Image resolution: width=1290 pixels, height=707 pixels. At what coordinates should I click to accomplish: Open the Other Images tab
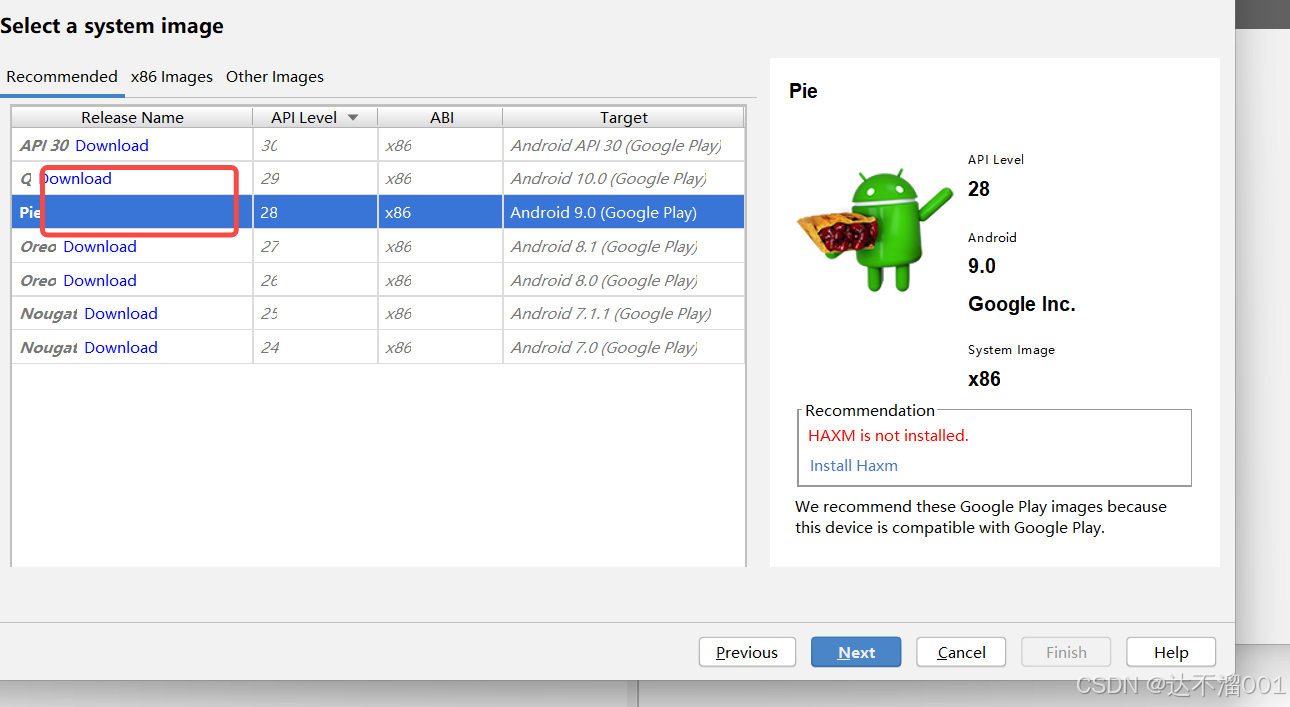point(275,77)
